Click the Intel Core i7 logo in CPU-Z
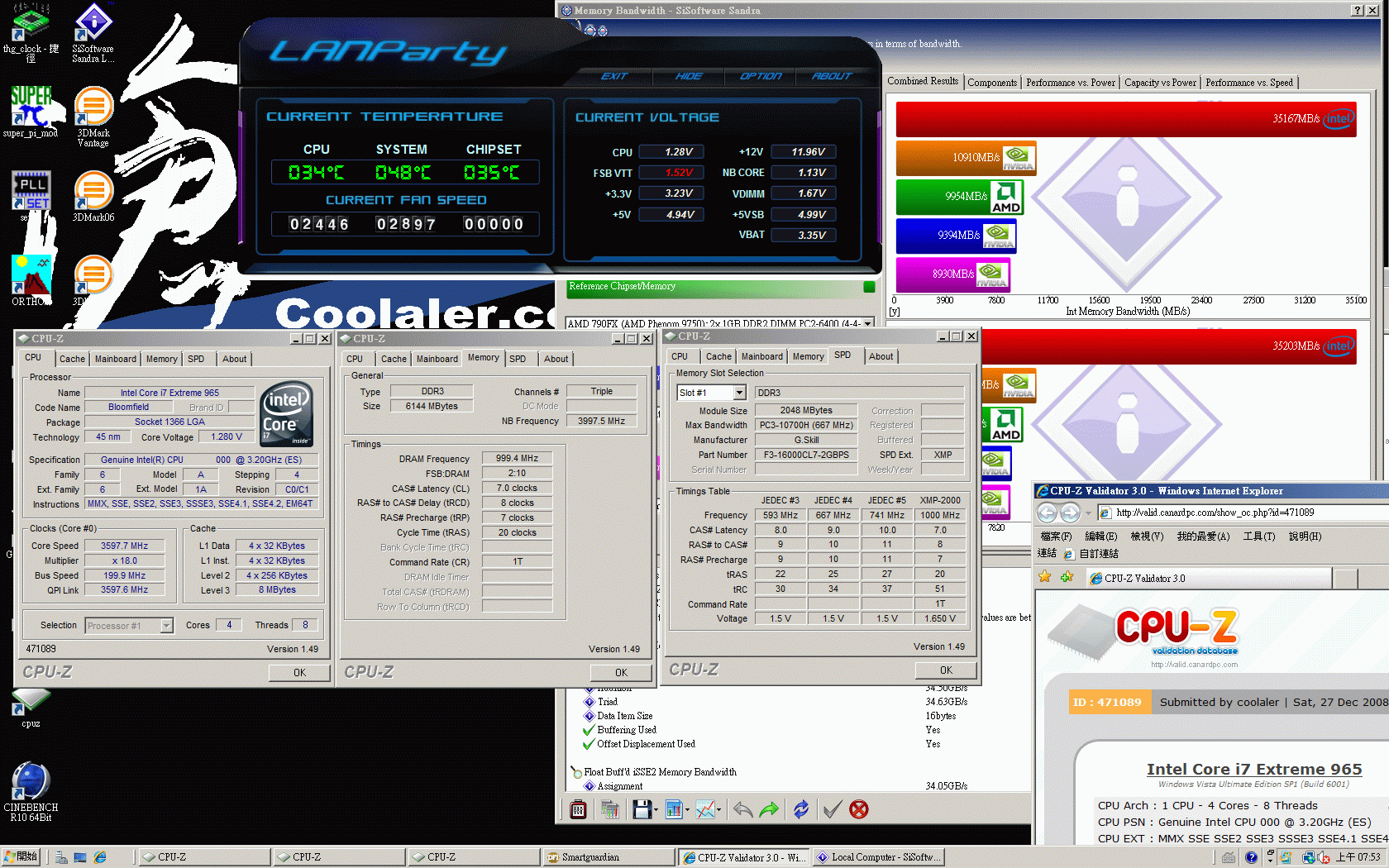The height and width of the screenshot is (868, 1389). 287,413
